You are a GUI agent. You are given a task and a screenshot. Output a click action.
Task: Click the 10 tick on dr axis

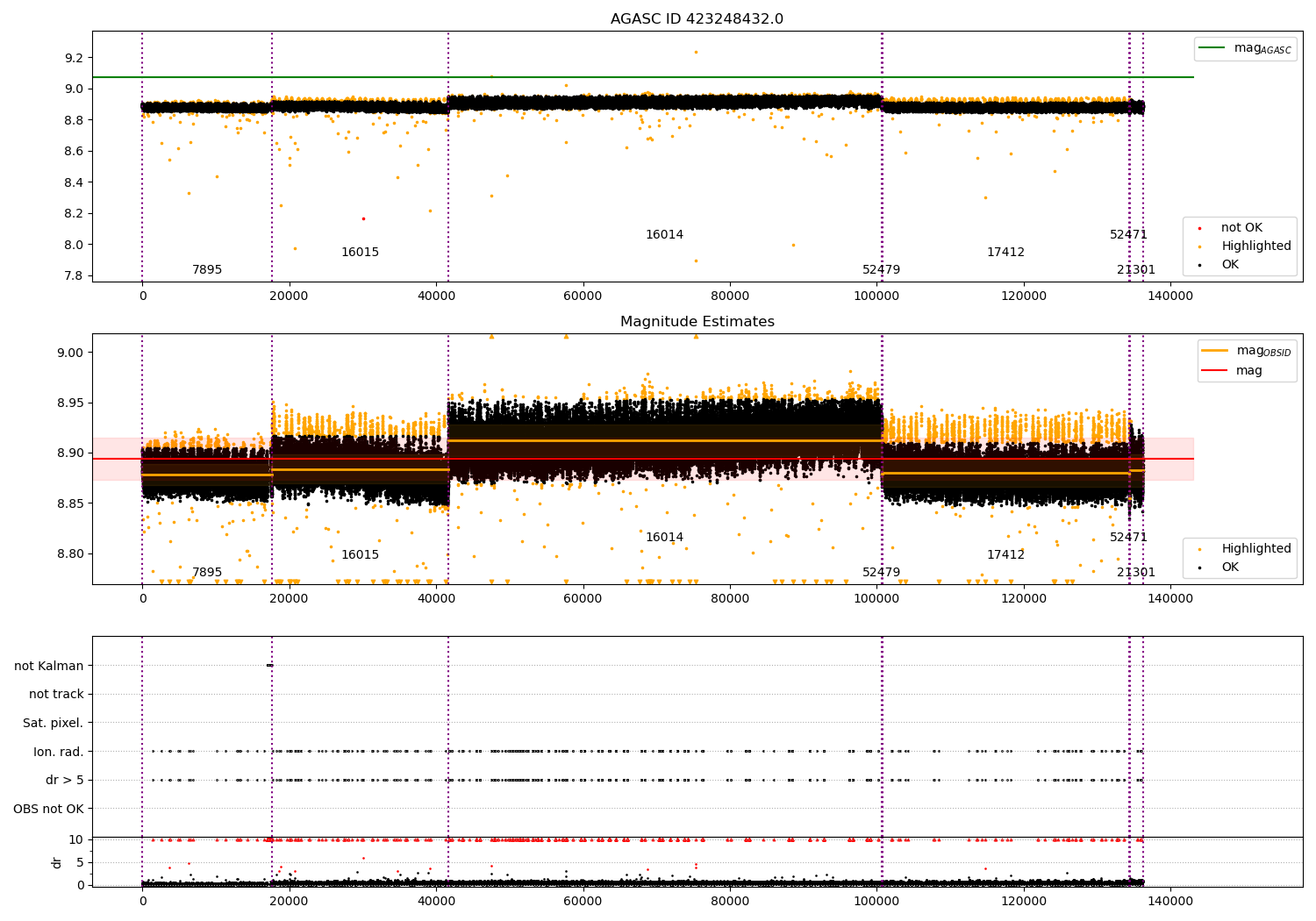pos(77,839)
